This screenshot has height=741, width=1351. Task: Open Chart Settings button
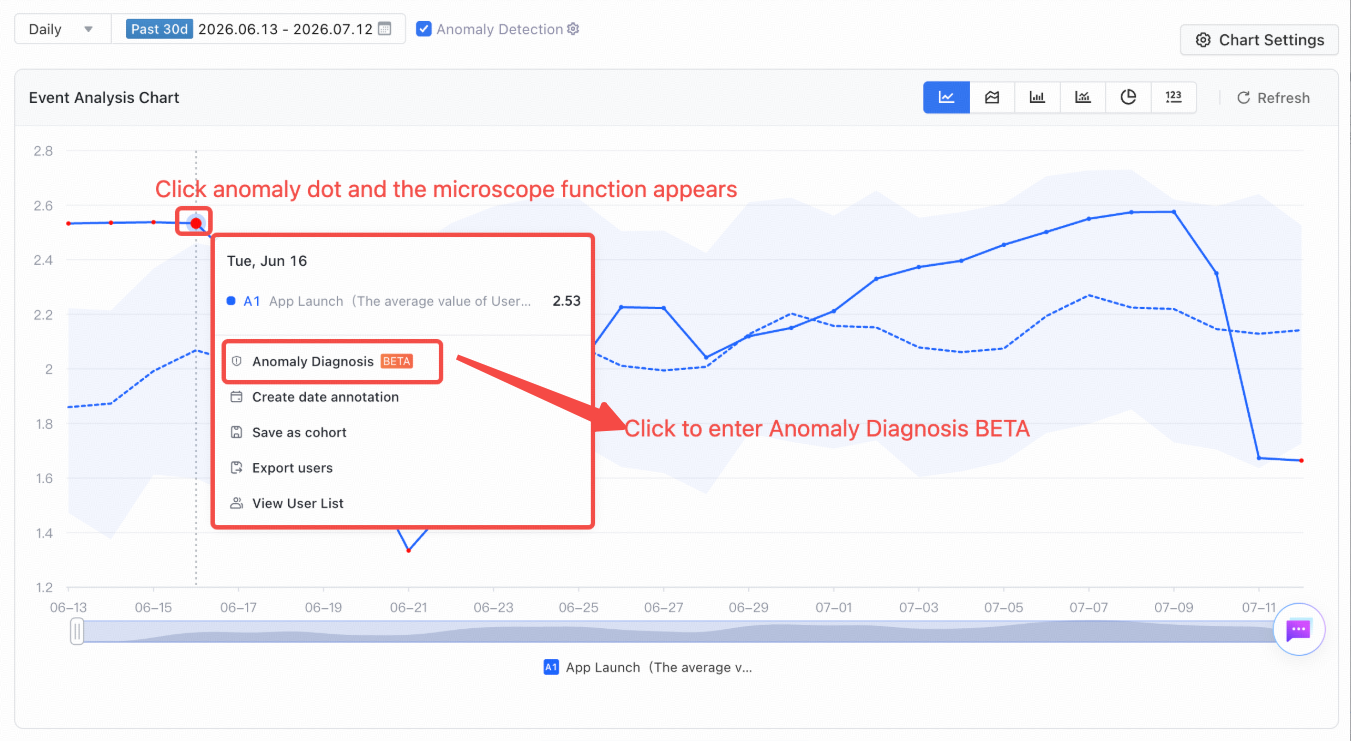pyautogui.click(x=1260, y=40)
